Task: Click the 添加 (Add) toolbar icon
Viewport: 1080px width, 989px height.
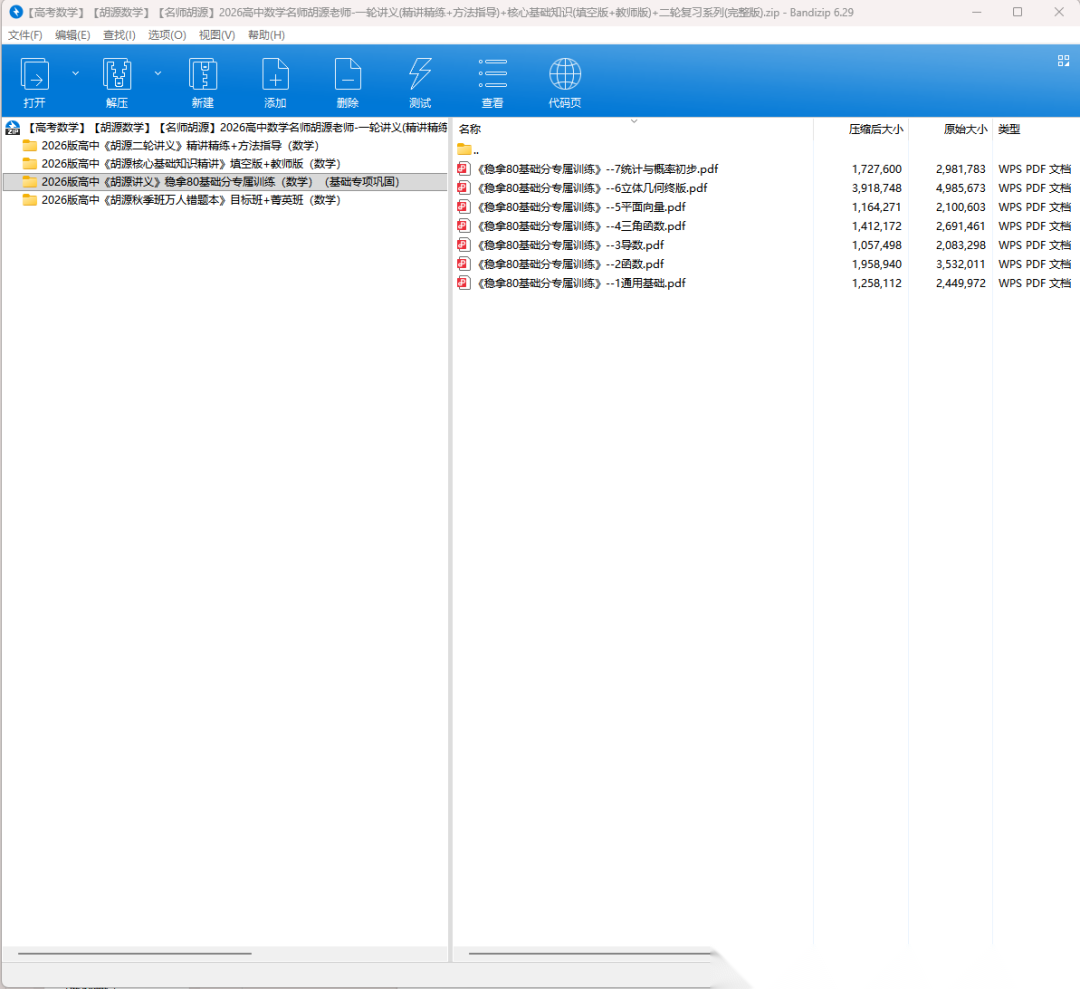Action: coord(275,76)
